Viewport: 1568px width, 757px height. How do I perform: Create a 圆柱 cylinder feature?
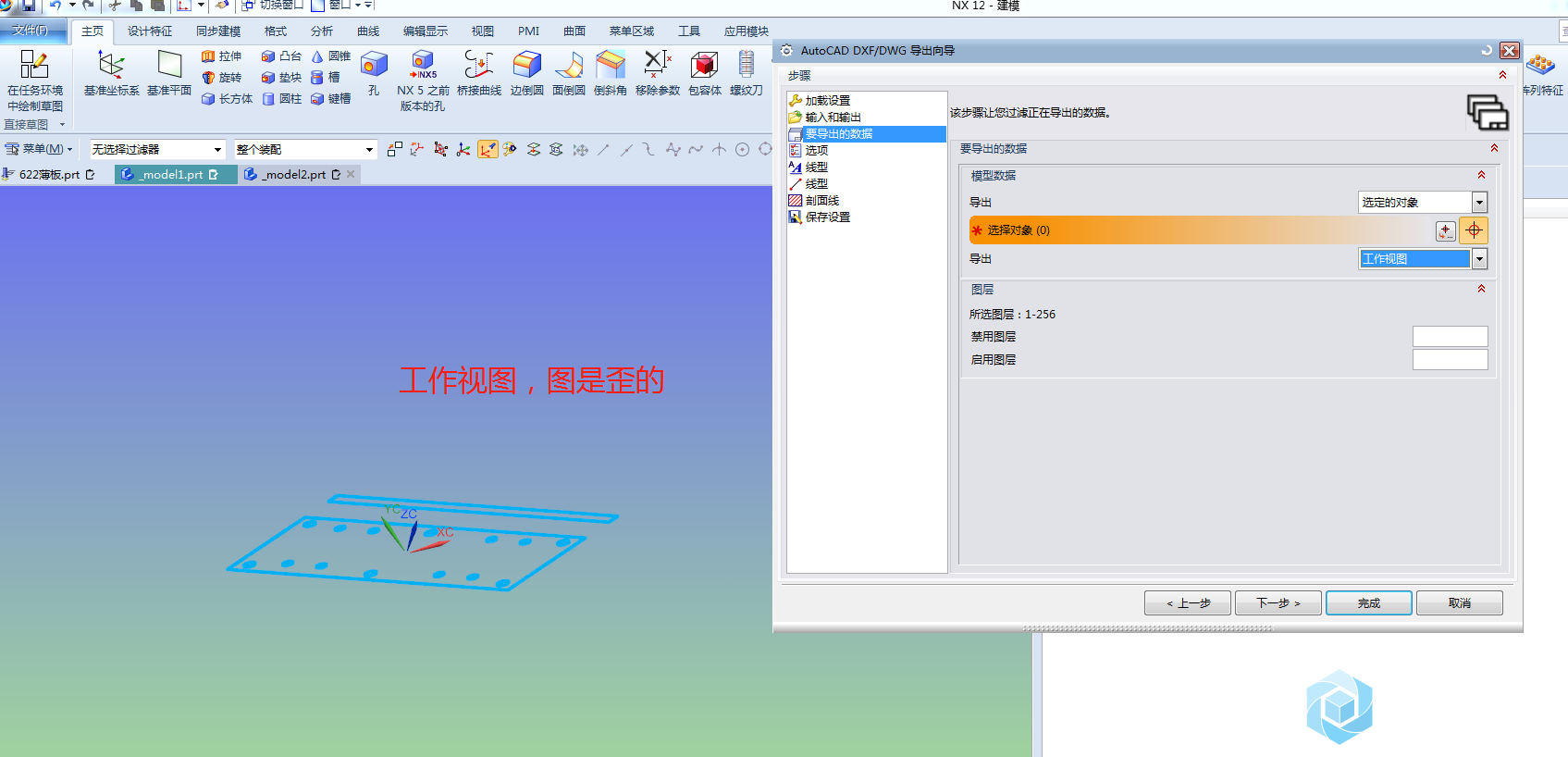[x=281, y=99]
